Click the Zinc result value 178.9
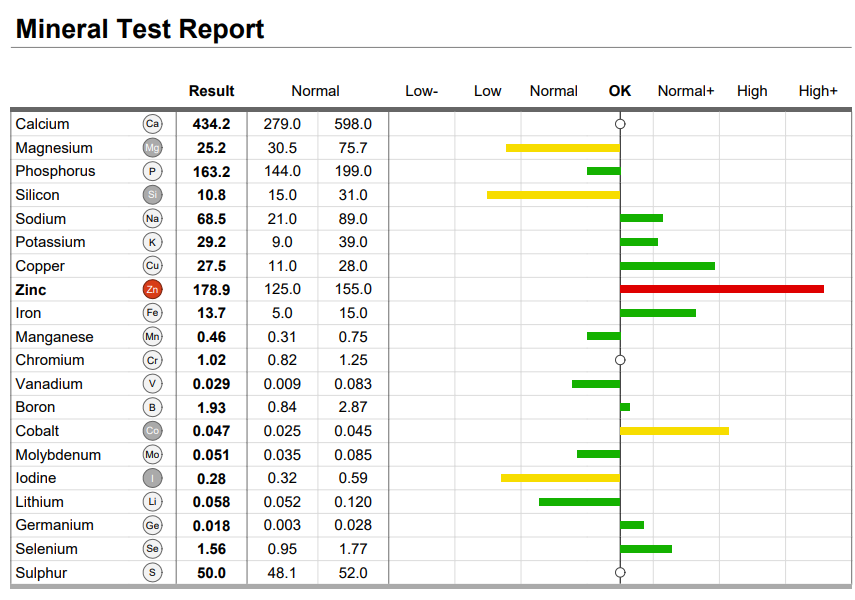 click(212, 290)
